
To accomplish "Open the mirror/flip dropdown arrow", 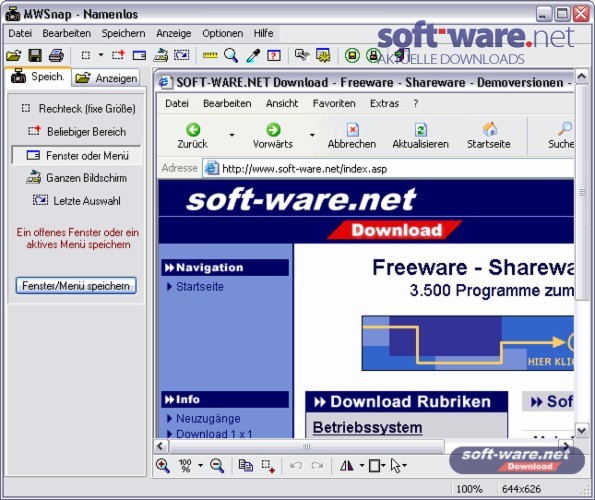I will (362, 465).
